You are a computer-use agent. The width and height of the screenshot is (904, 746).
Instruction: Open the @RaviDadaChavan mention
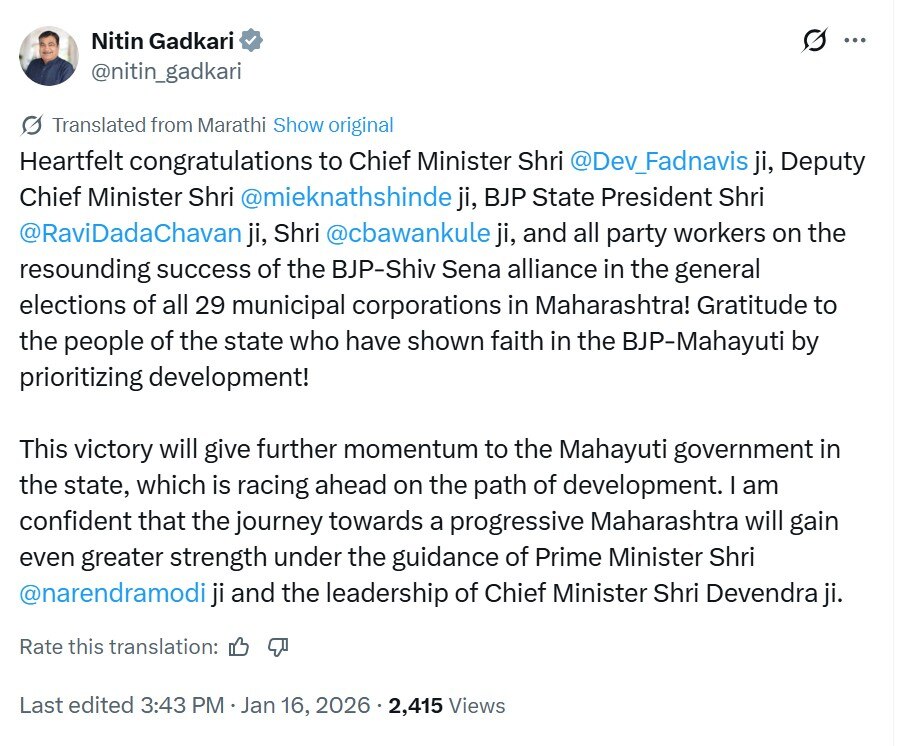click(131, 233)
